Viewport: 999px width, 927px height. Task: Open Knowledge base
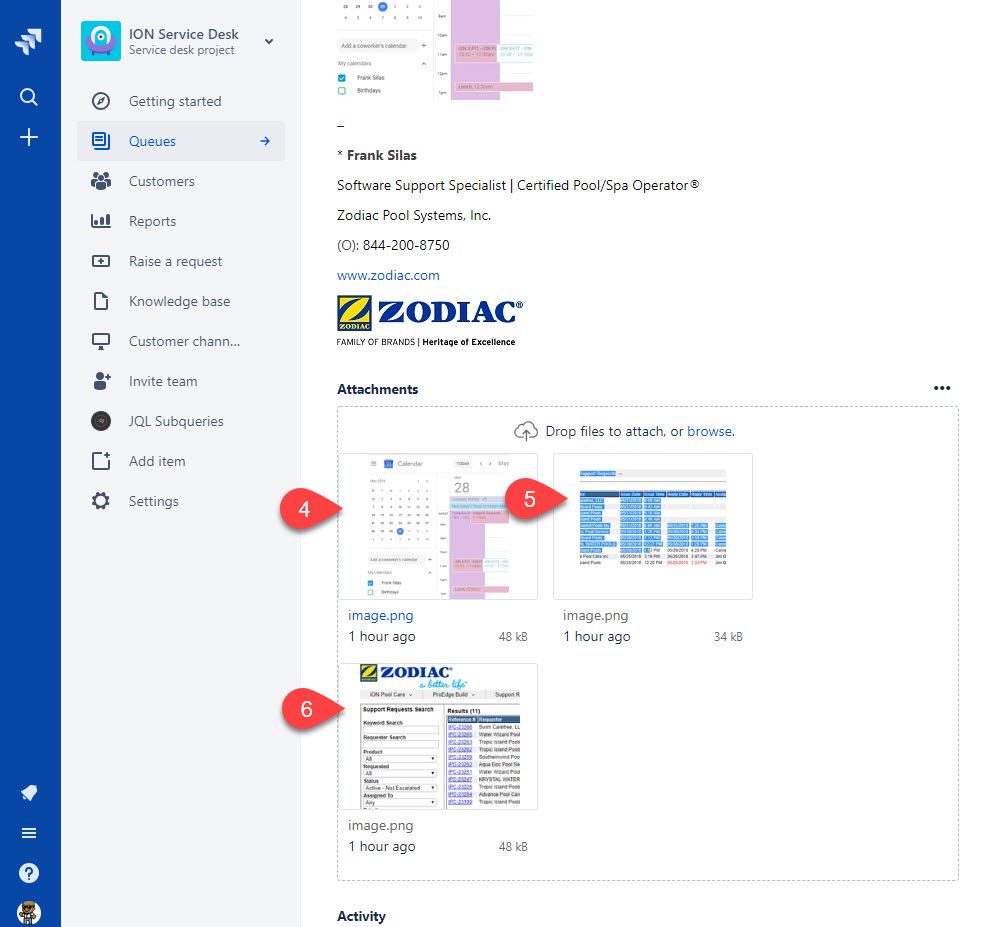click(x=180, y=301)
